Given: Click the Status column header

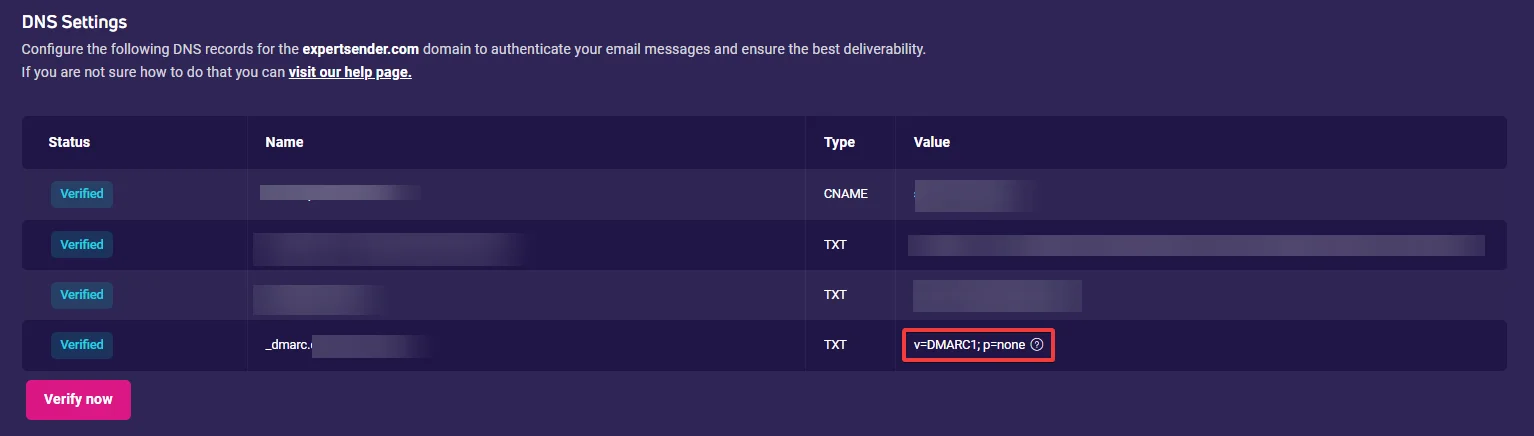Looking at the screenshot, I should 69,142.
